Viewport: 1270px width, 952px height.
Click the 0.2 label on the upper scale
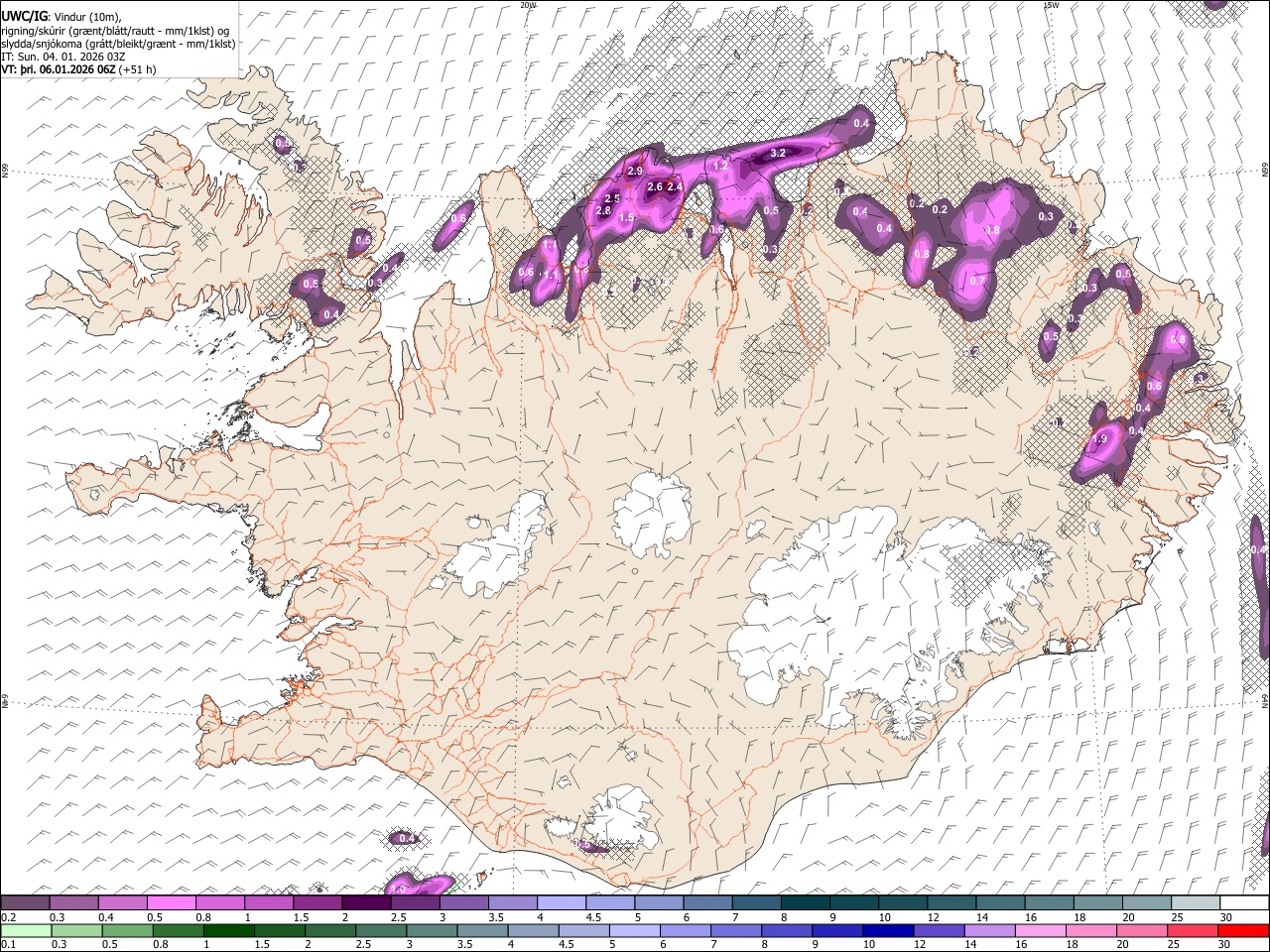[10, 917]
